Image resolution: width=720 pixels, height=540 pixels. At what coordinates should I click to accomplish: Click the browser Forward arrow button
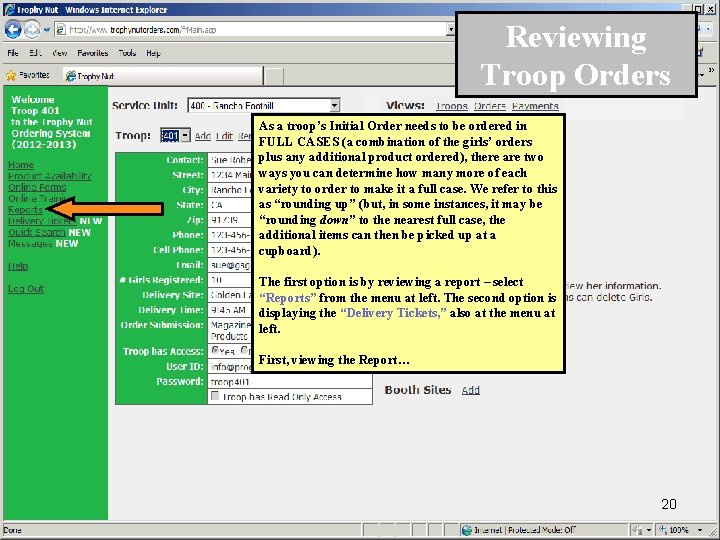[x=32, y=30]
